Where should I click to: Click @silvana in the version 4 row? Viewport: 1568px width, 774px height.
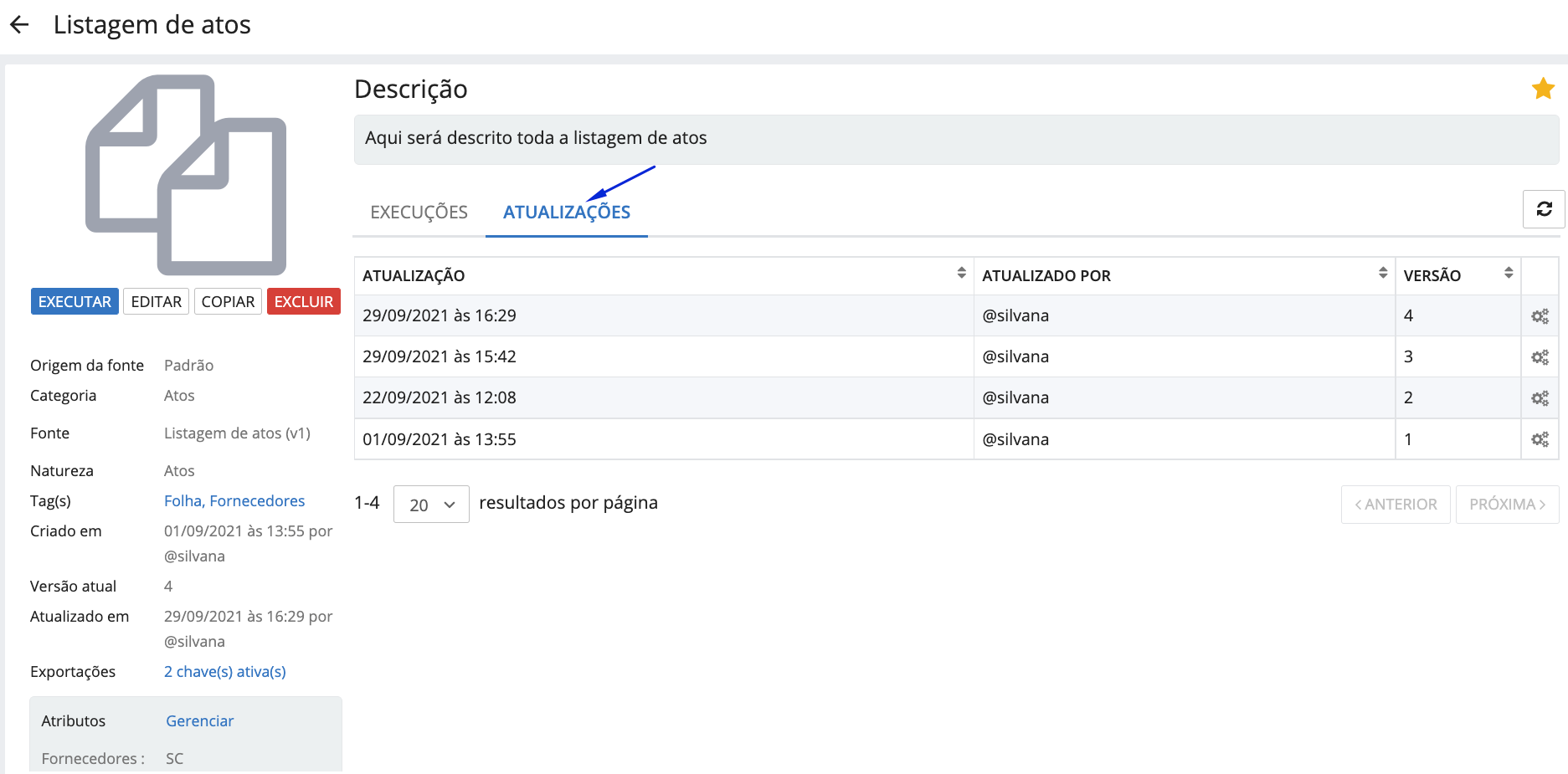(1015, 315)
